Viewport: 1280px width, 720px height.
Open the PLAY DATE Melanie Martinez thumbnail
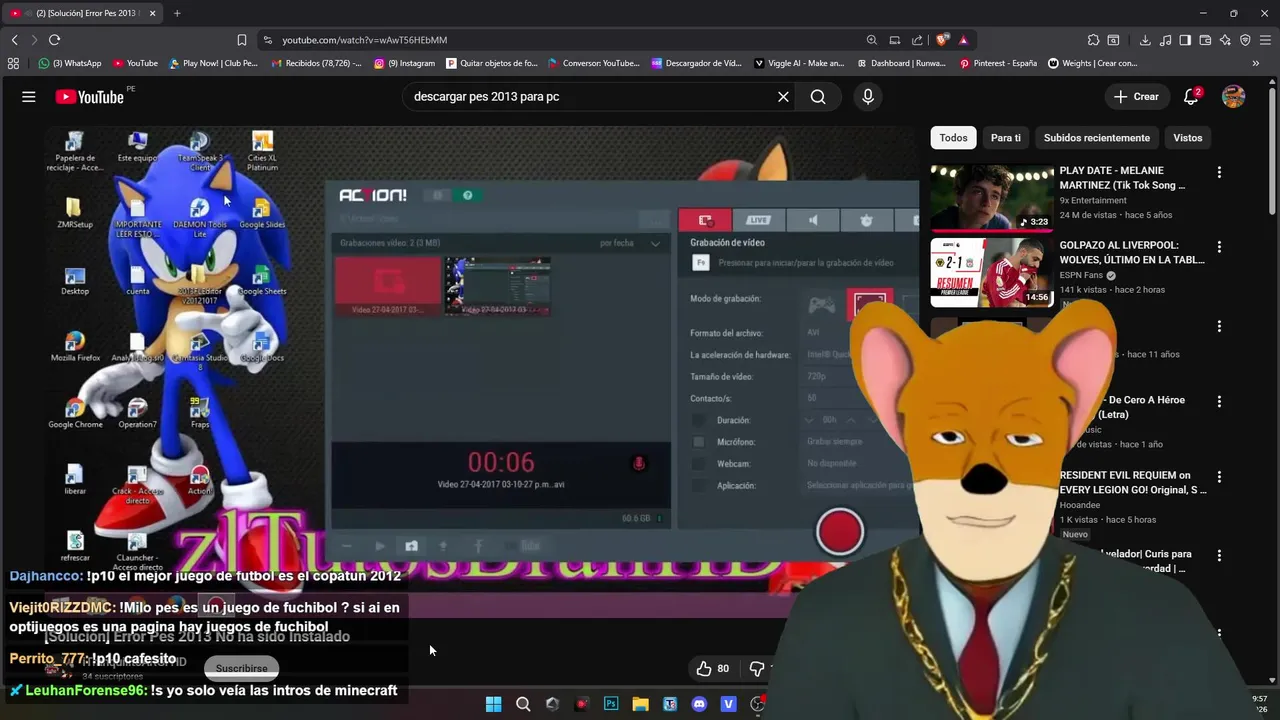pos(992,197)
